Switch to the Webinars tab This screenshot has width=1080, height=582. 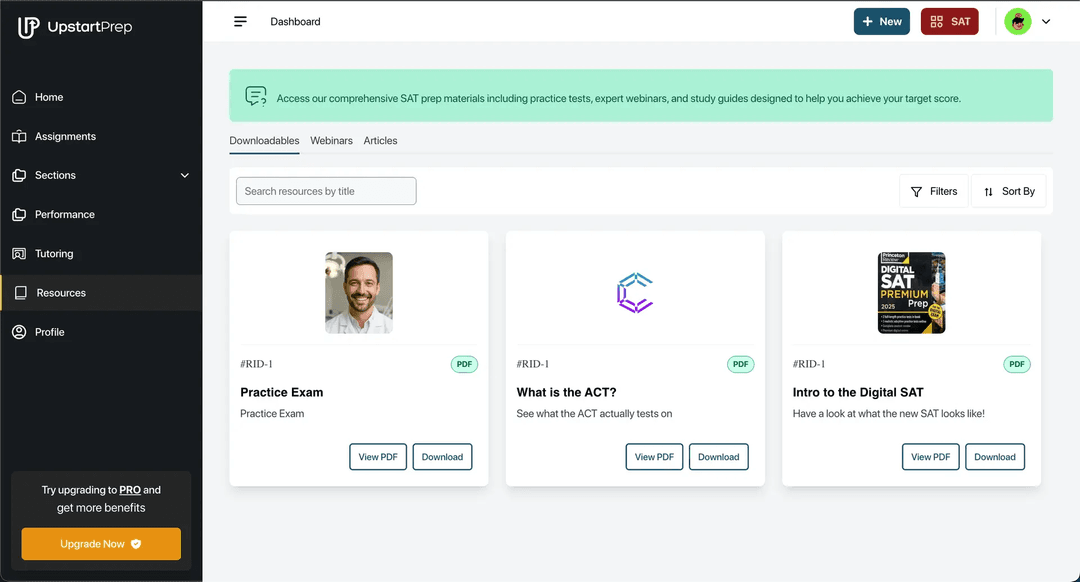pos(331,141)
